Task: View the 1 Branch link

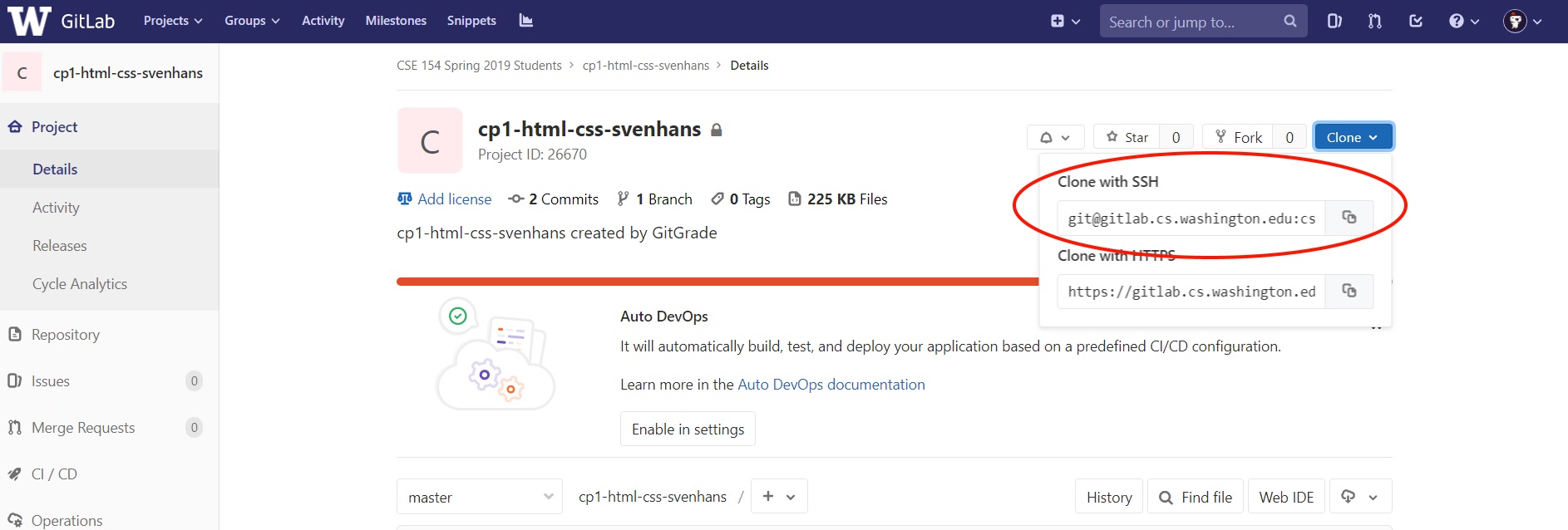Action: (654, 199)
